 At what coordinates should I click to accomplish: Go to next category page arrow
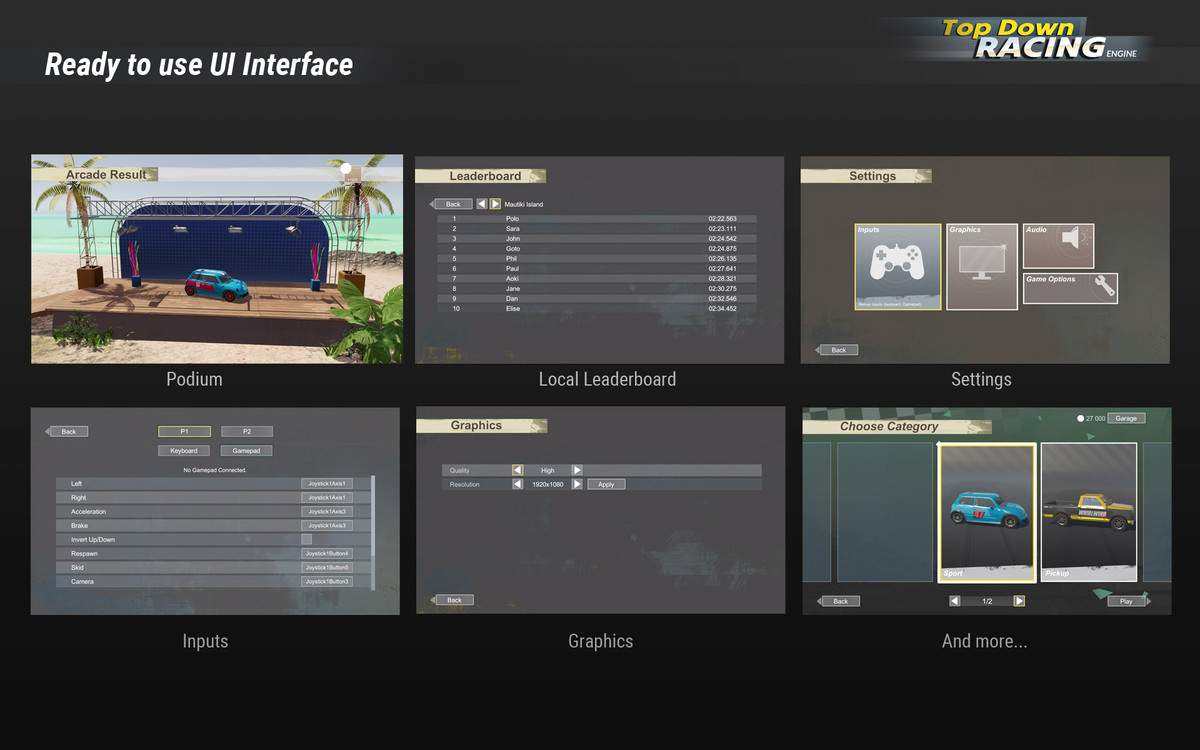tap(1019, 601)
